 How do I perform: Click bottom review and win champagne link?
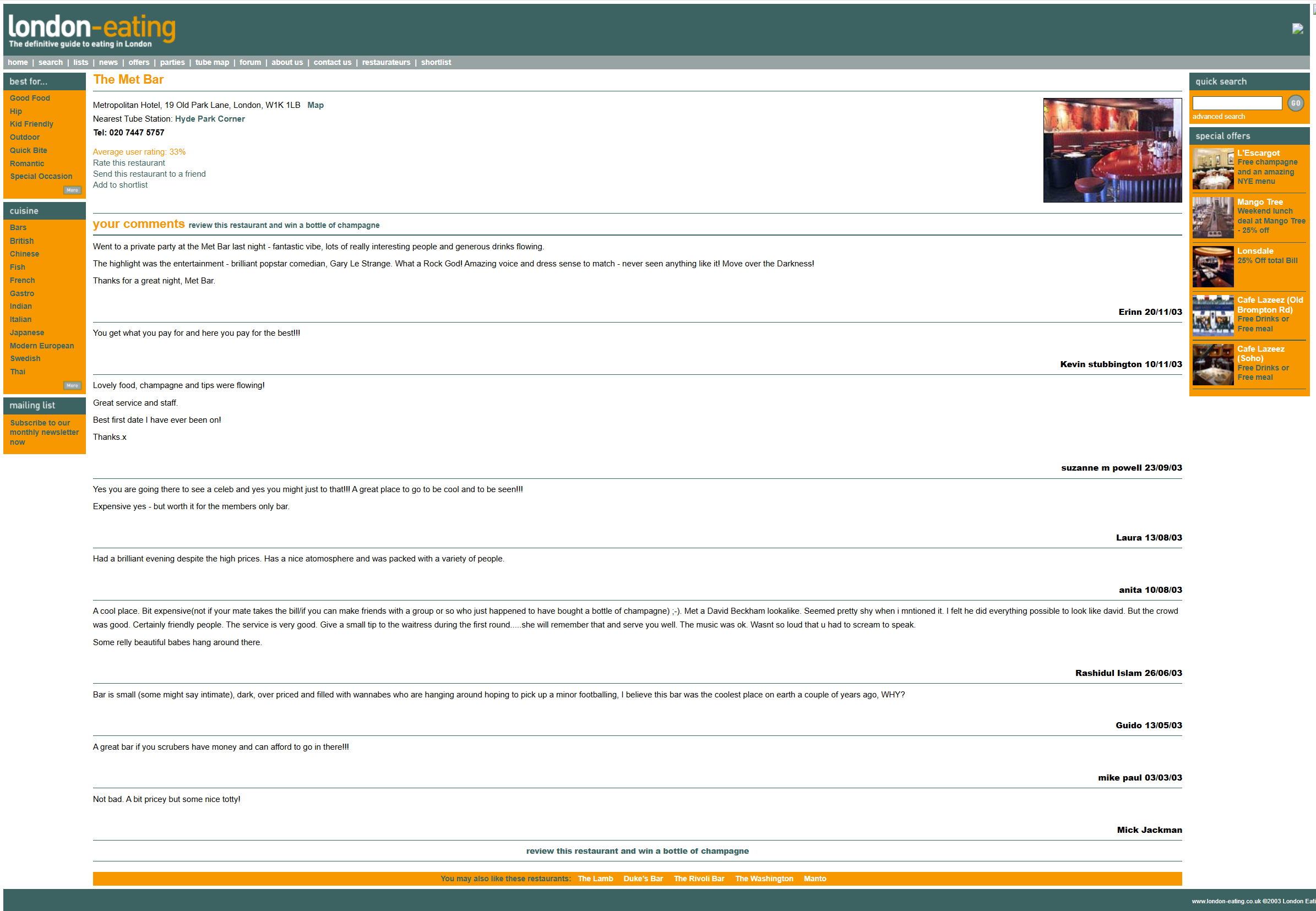[x=637, y=851]
